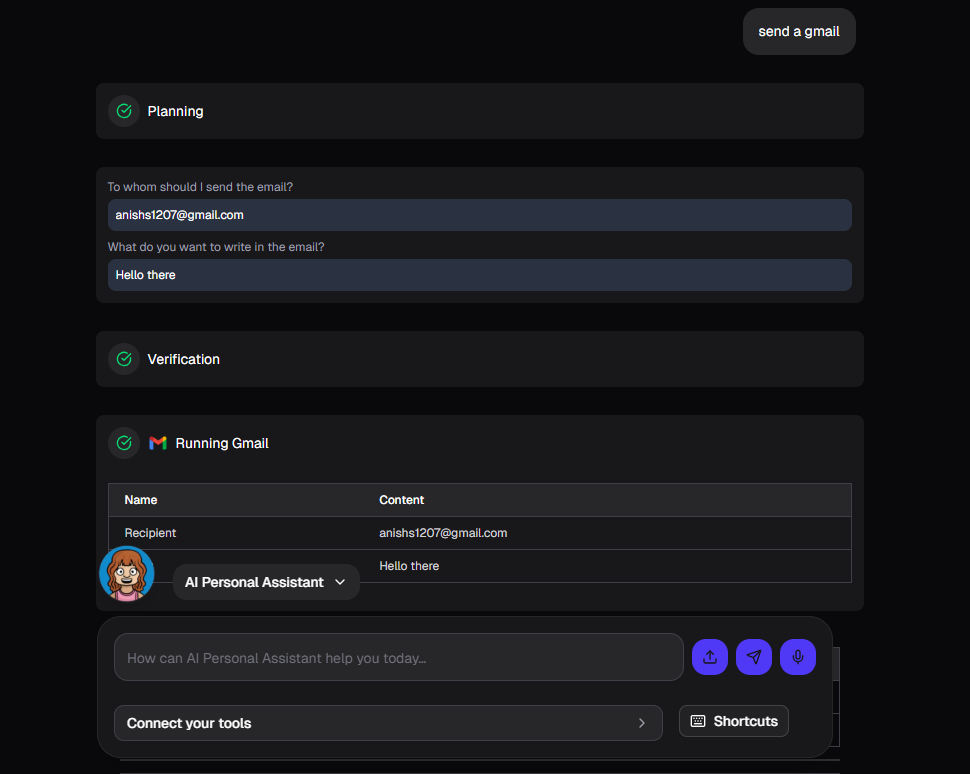The image size is (970, 774).
Task: Click the 'send a gmail' message bubble
Action: (799, 31)
